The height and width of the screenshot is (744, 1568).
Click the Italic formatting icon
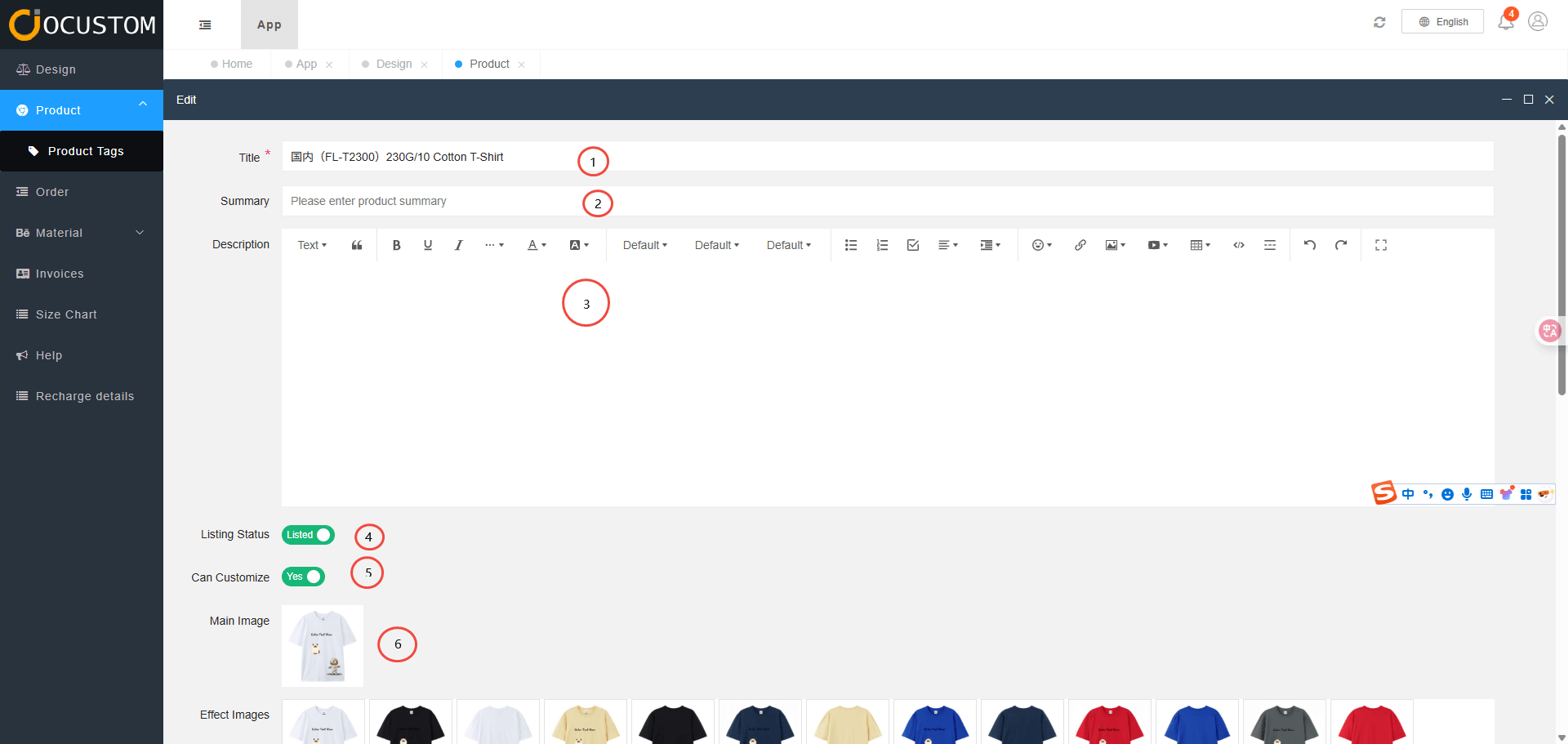click(458, 245)
